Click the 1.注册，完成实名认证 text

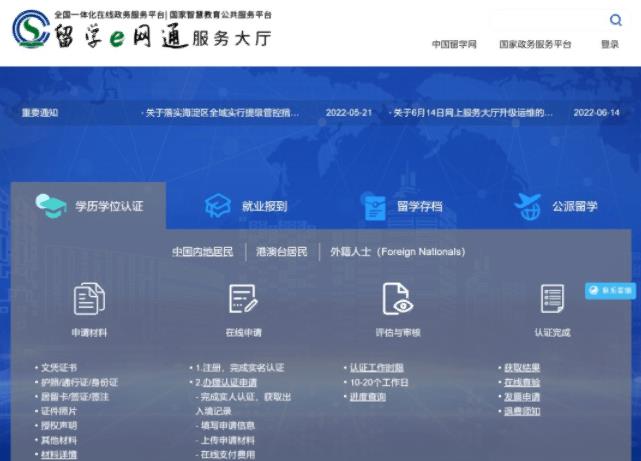[x=240, y=368]
